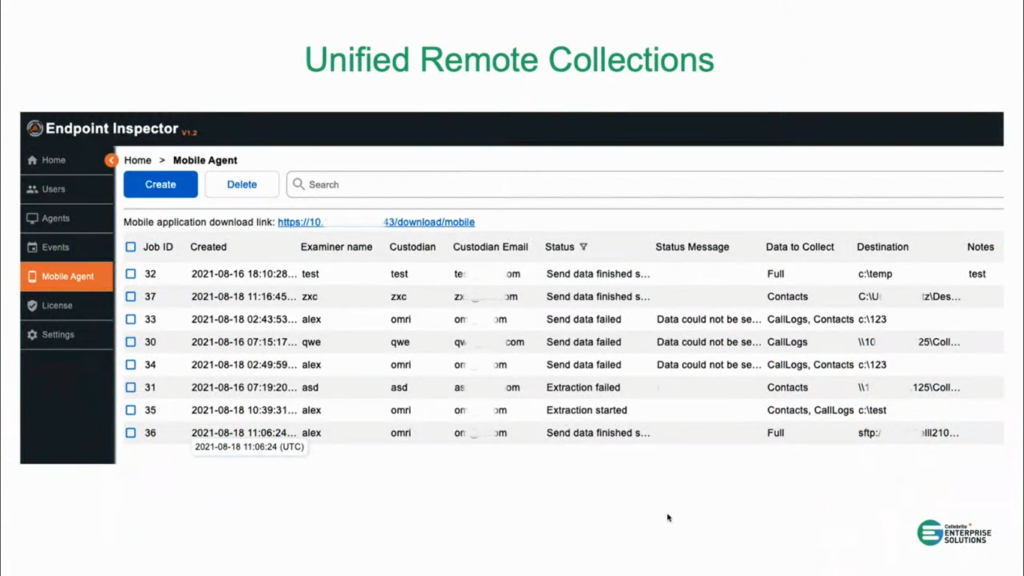
Task: Open License in the sidebar menu
Action: [x=67, y=306]
